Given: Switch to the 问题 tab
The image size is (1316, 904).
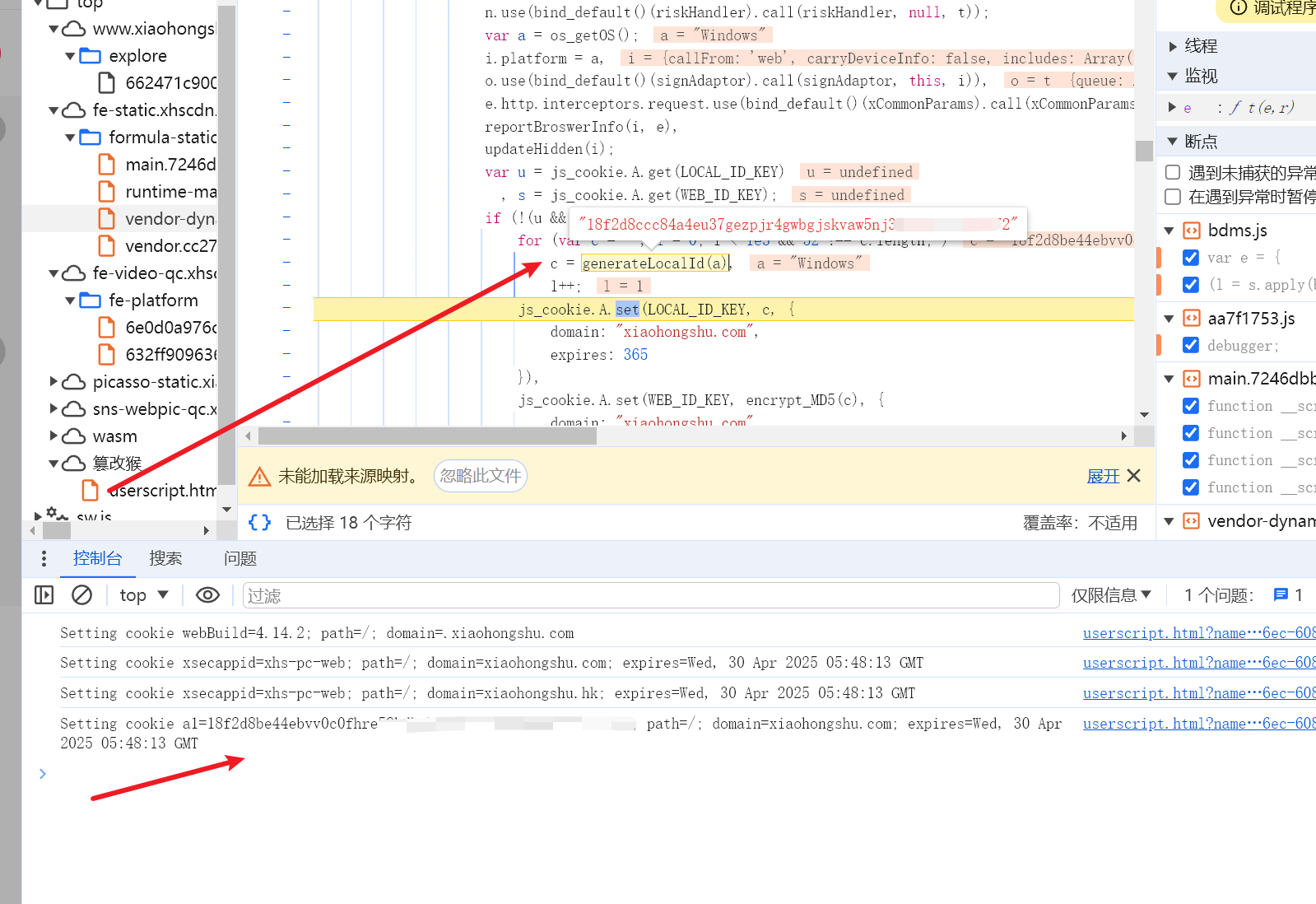Looking at the screenshot, I should tap(240, 559).
